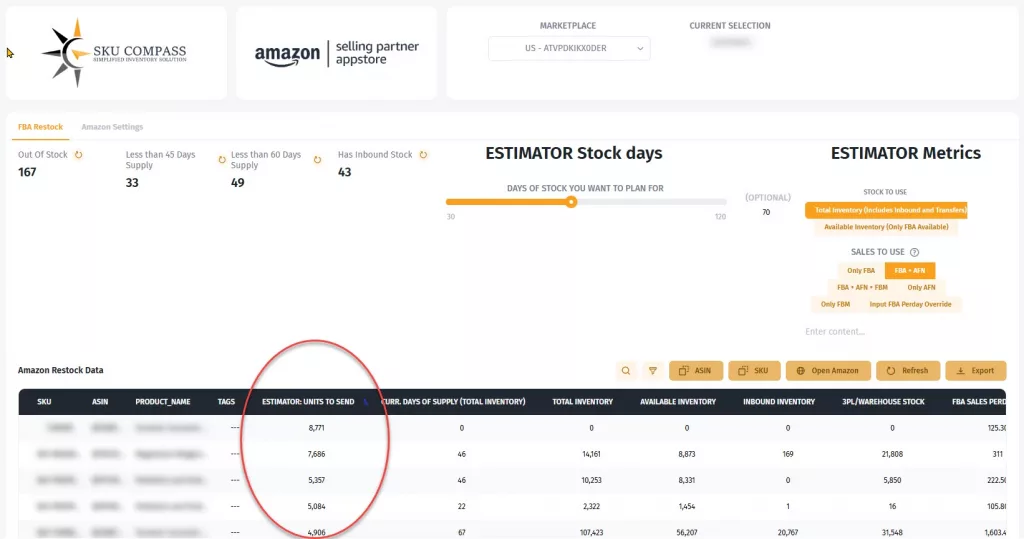Select the Input FBA Perday Override option
Screen dimensions: 1024x539
[x=909, y=304]
